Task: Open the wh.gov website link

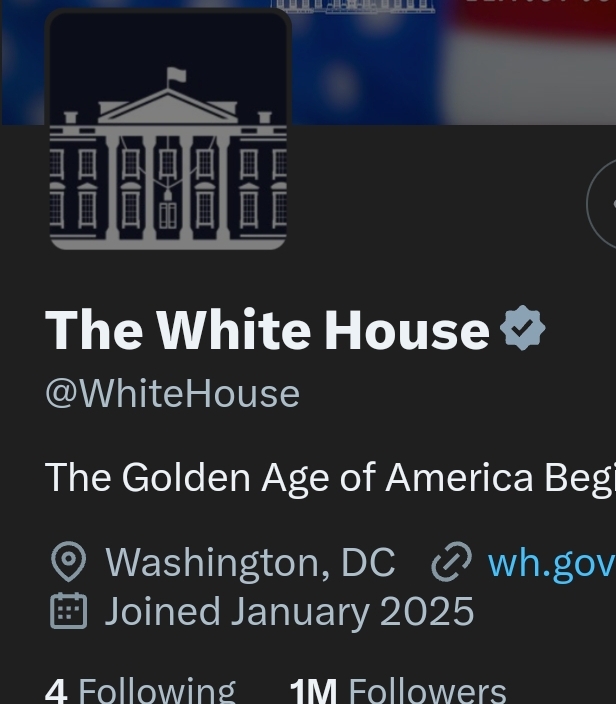Action: (550, 563)
